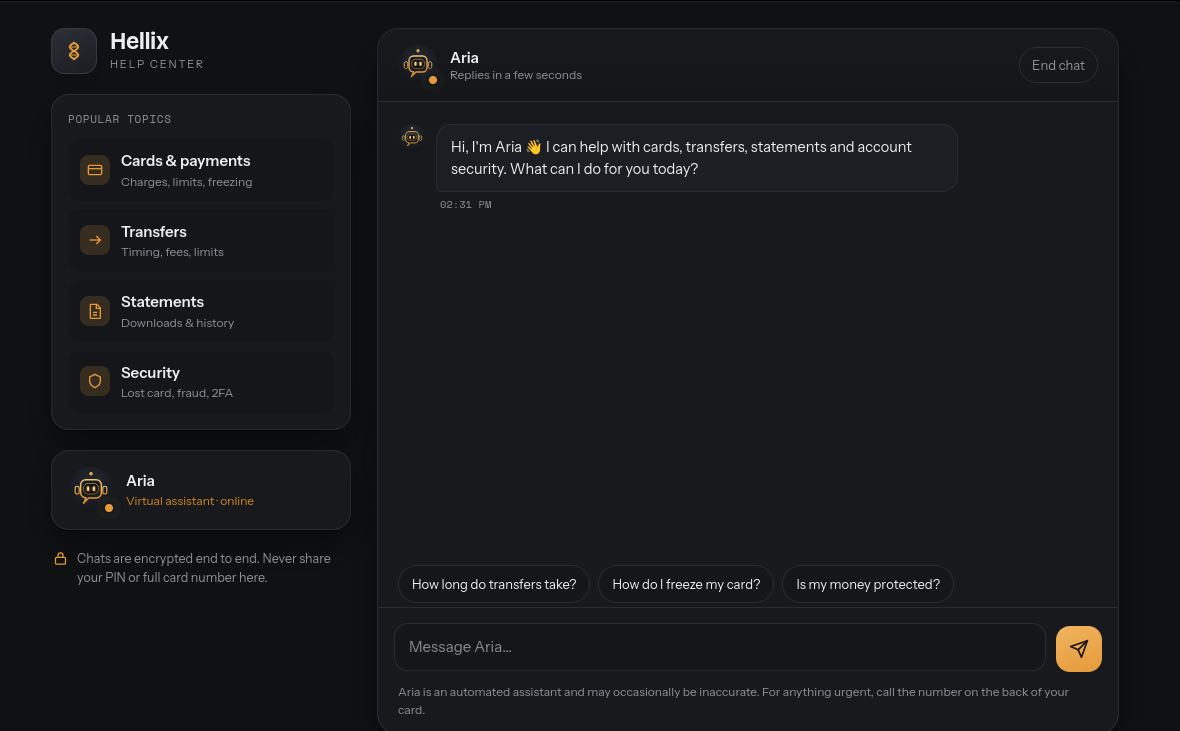The image size is (1180, 731).
Task: Choose the "How do I freeze my card?" suggestion
Action: tap(686, 584)
